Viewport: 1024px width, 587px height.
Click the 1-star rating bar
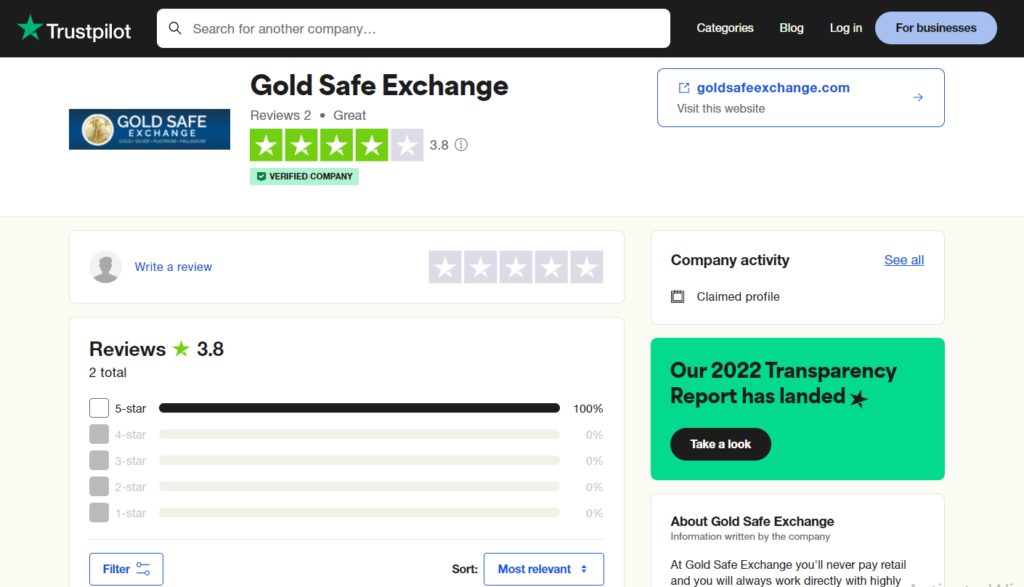coord(359,513)
